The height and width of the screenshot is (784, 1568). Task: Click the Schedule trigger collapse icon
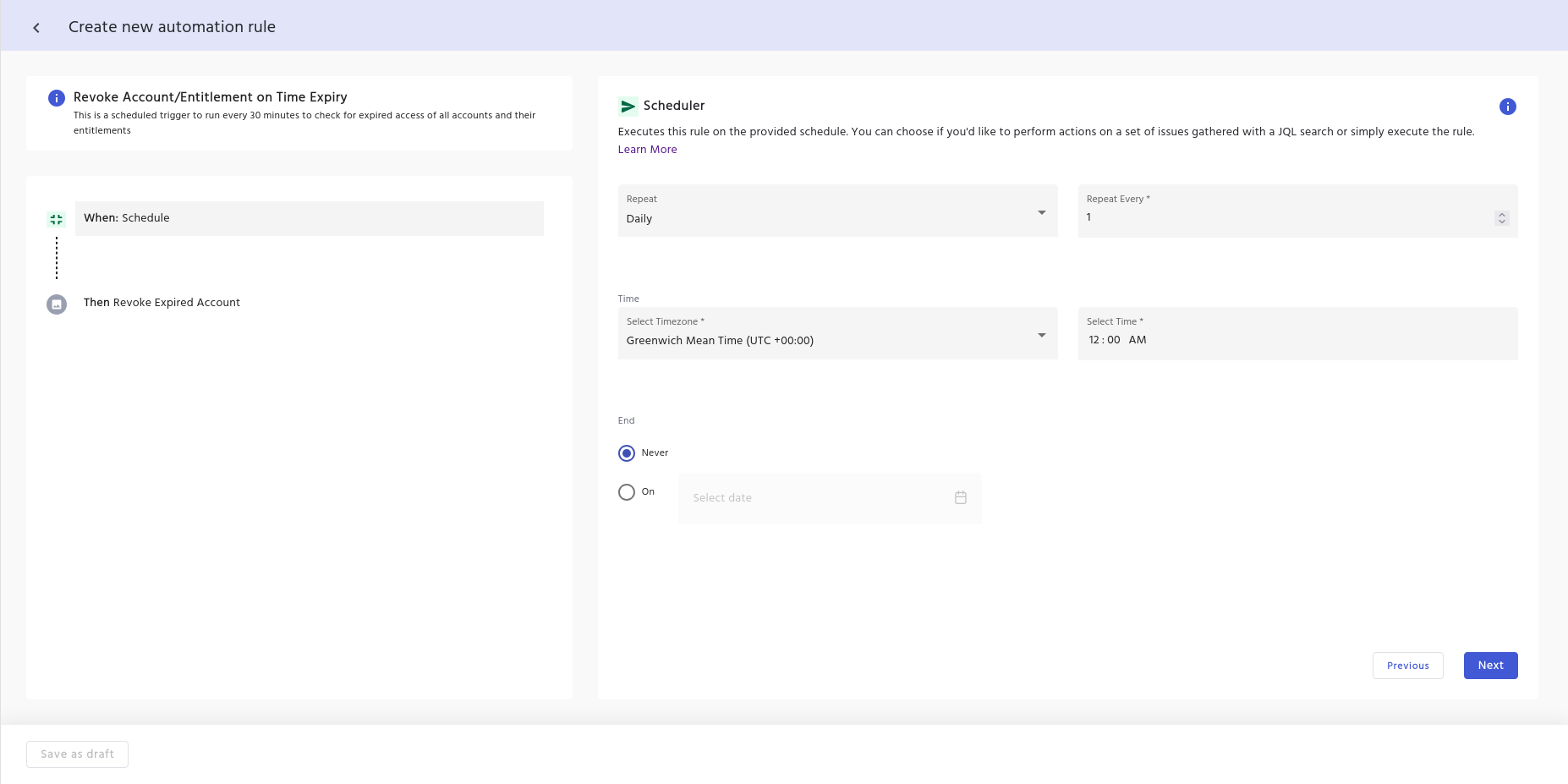[57, 219]
